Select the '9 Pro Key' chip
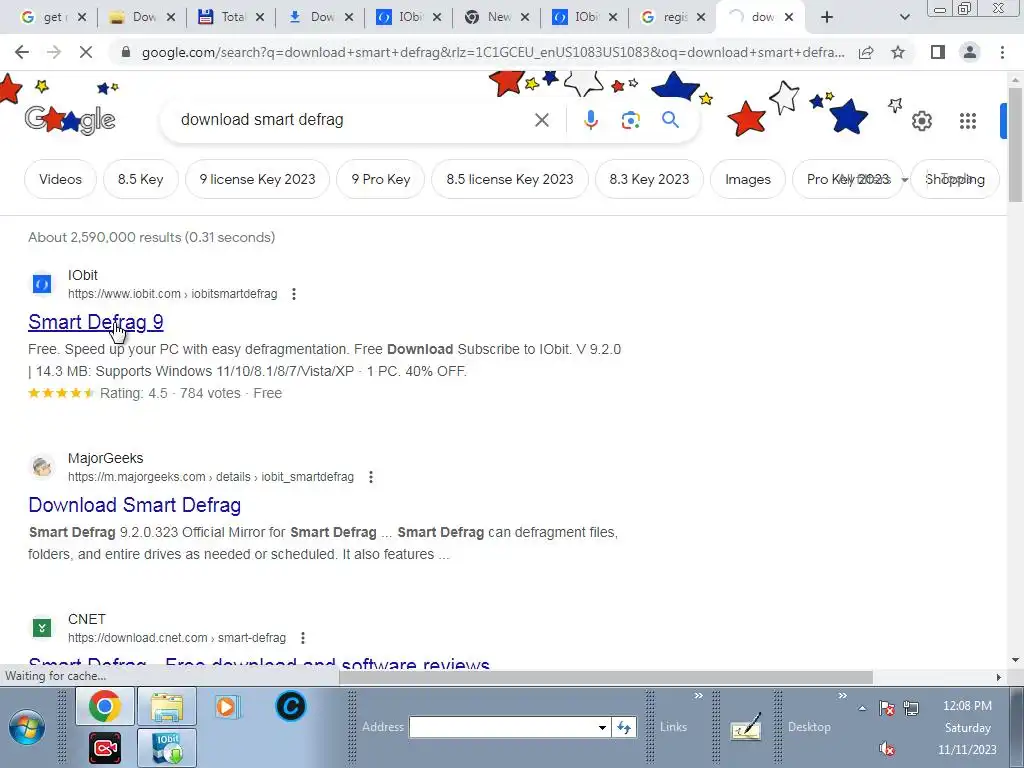This screenshot has width=1024, height=768. click(381, 179)
